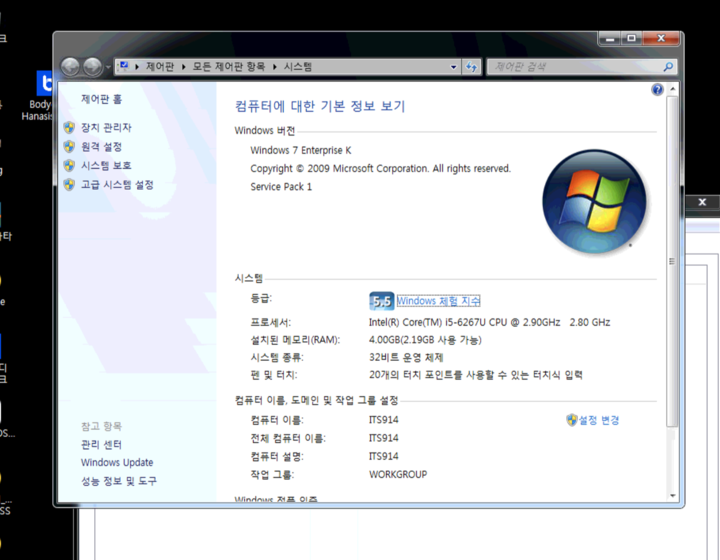Viewport: 720px width, 560px height.
Task: Click shield icon beside 장치 관리자
Action: (69, 128)
